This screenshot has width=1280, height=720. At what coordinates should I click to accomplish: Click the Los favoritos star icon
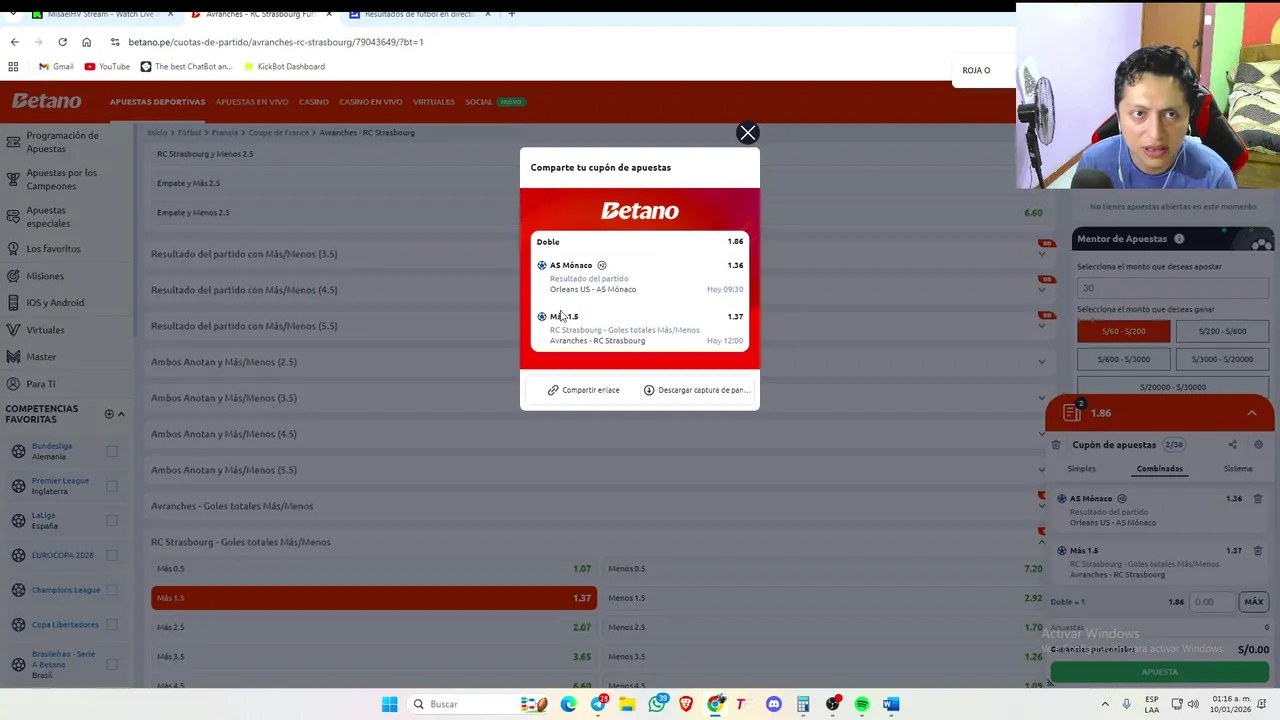pos(14,248)
